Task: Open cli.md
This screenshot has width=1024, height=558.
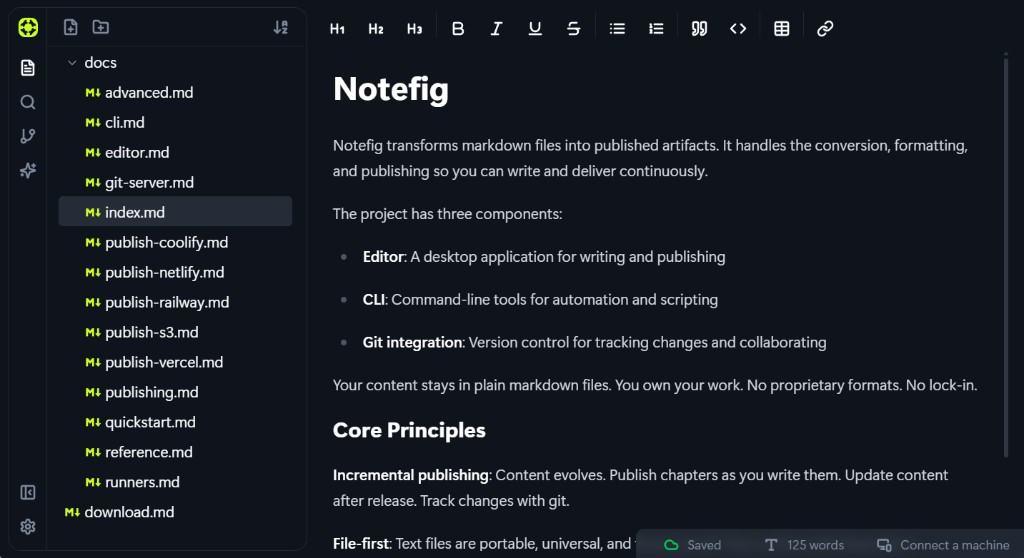Action: pyautogui.click(x=175, y=123)
